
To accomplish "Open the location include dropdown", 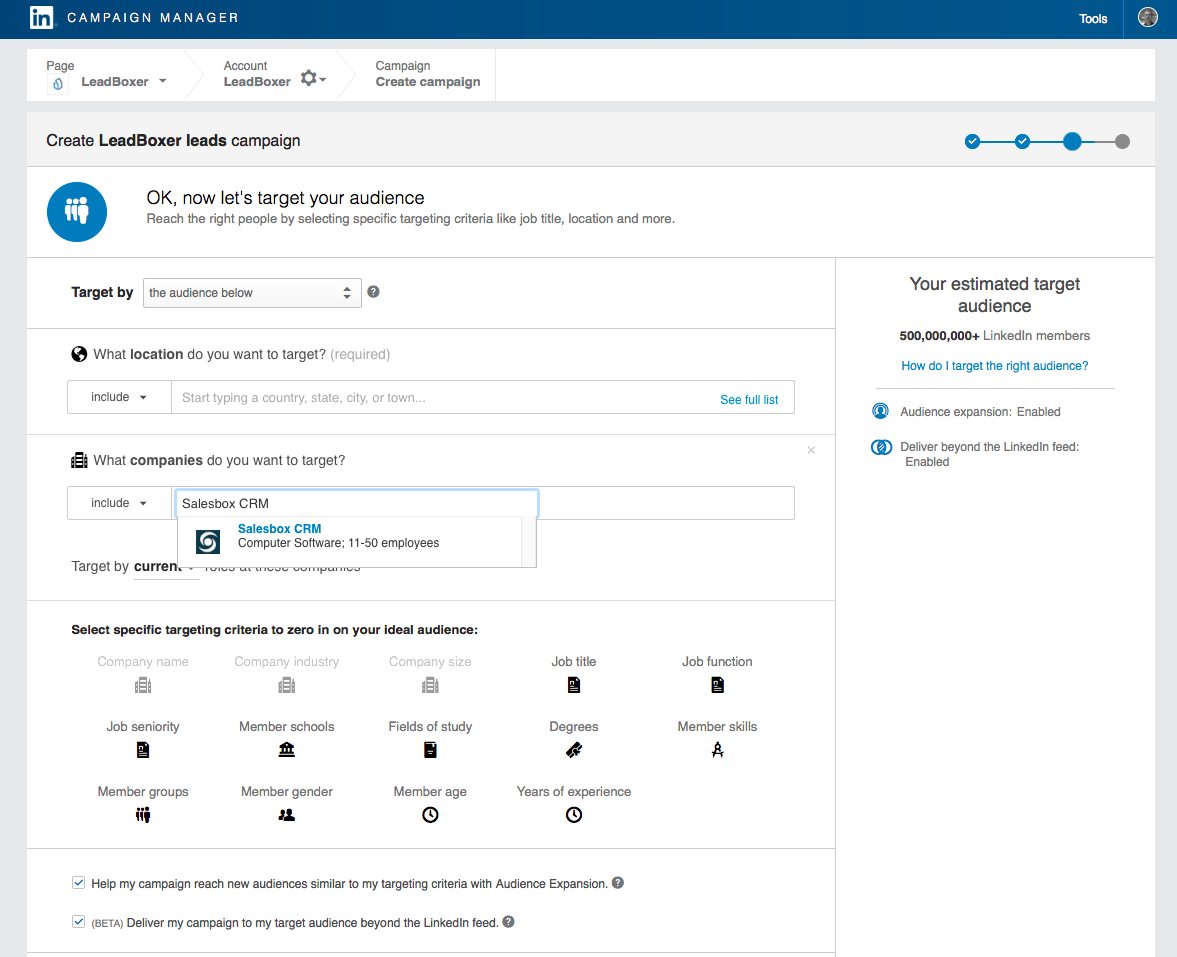I will coord(119,397).
